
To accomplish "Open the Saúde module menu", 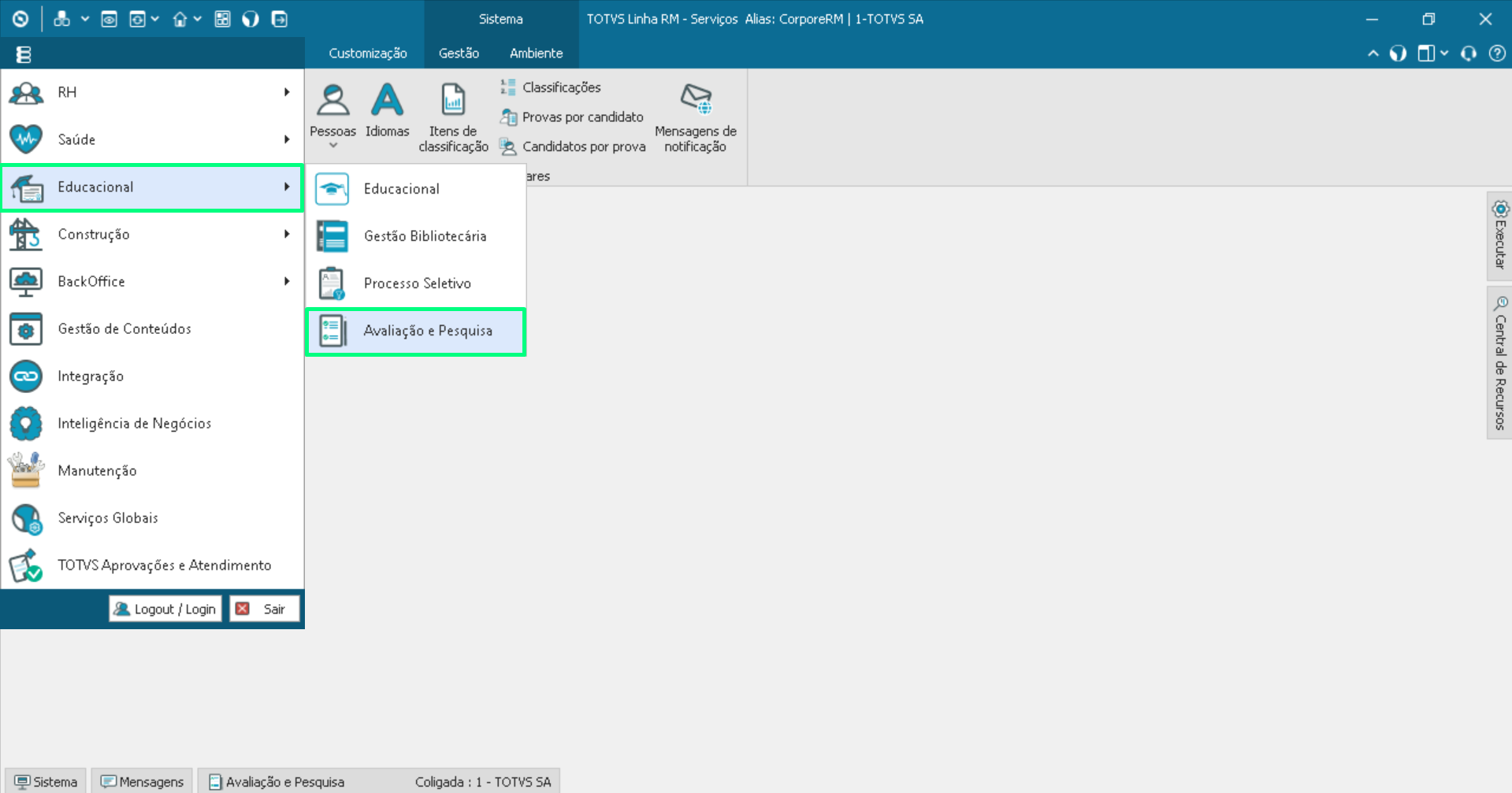I will [152, 139].
